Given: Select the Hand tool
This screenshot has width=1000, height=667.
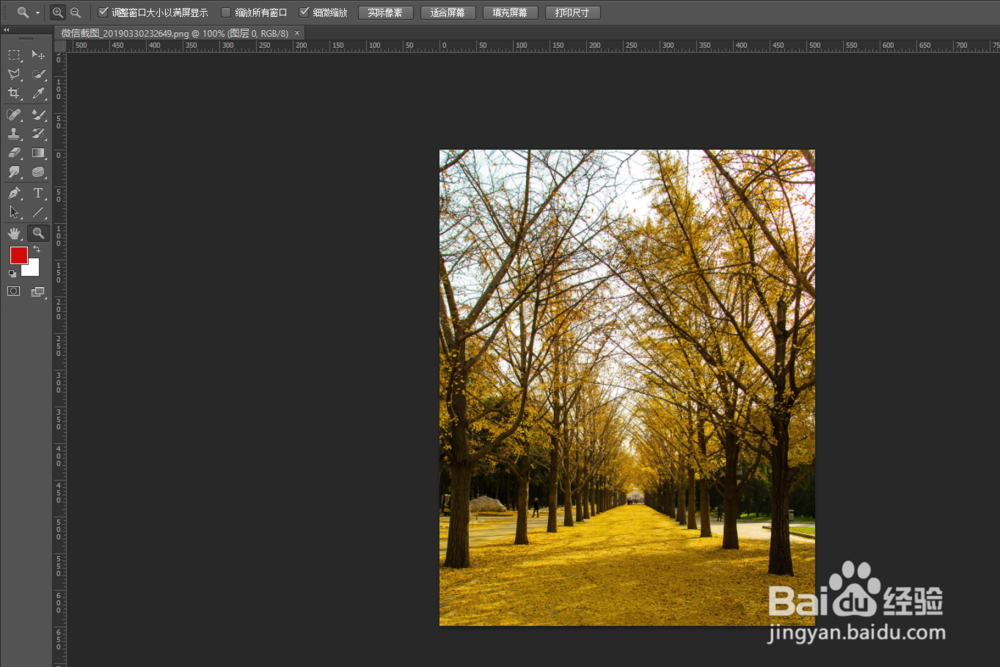Looking at the screenshot, I should point(14,233).
